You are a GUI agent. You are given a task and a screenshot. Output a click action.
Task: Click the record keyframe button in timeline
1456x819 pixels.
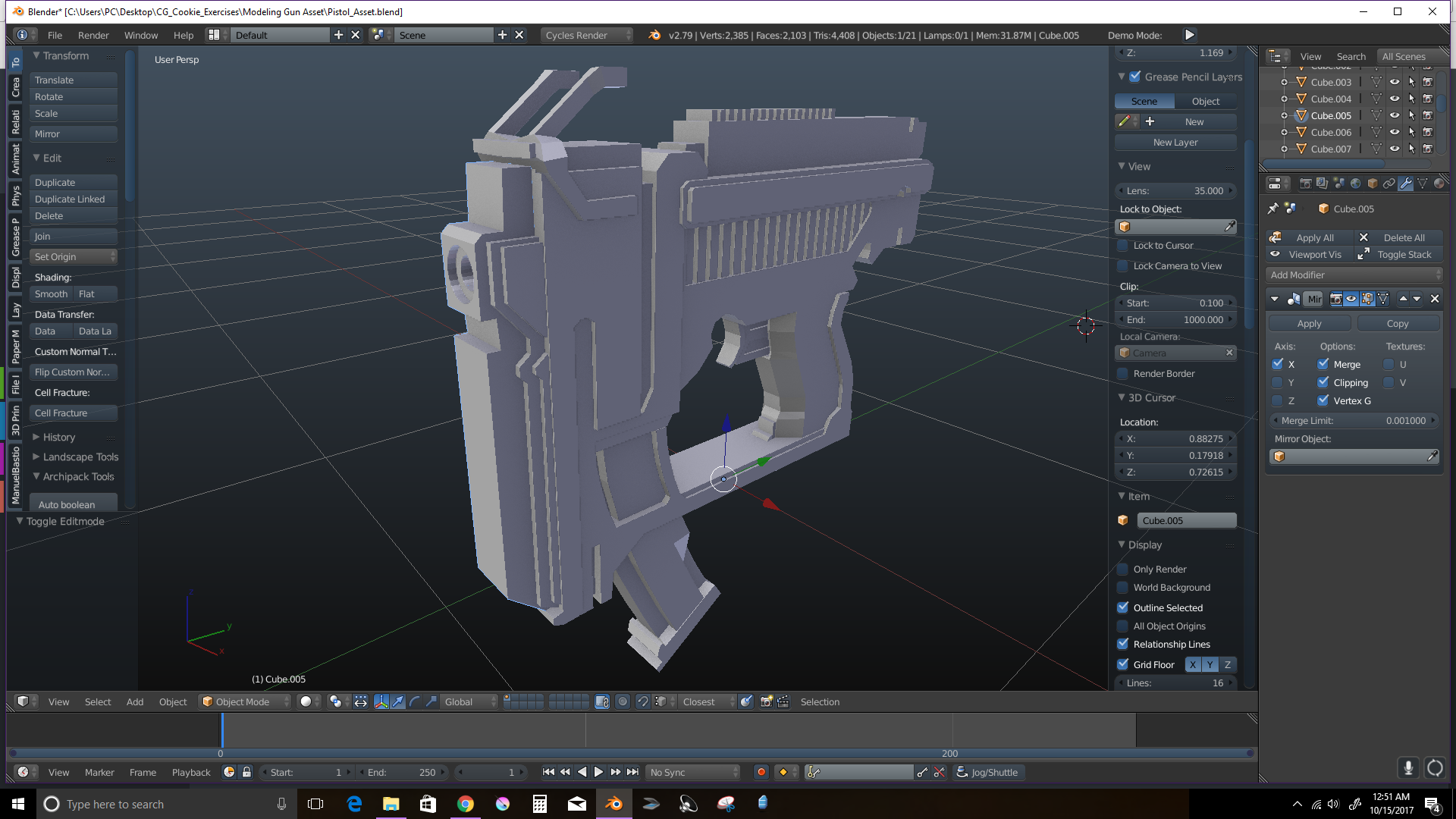pos(761,772)
